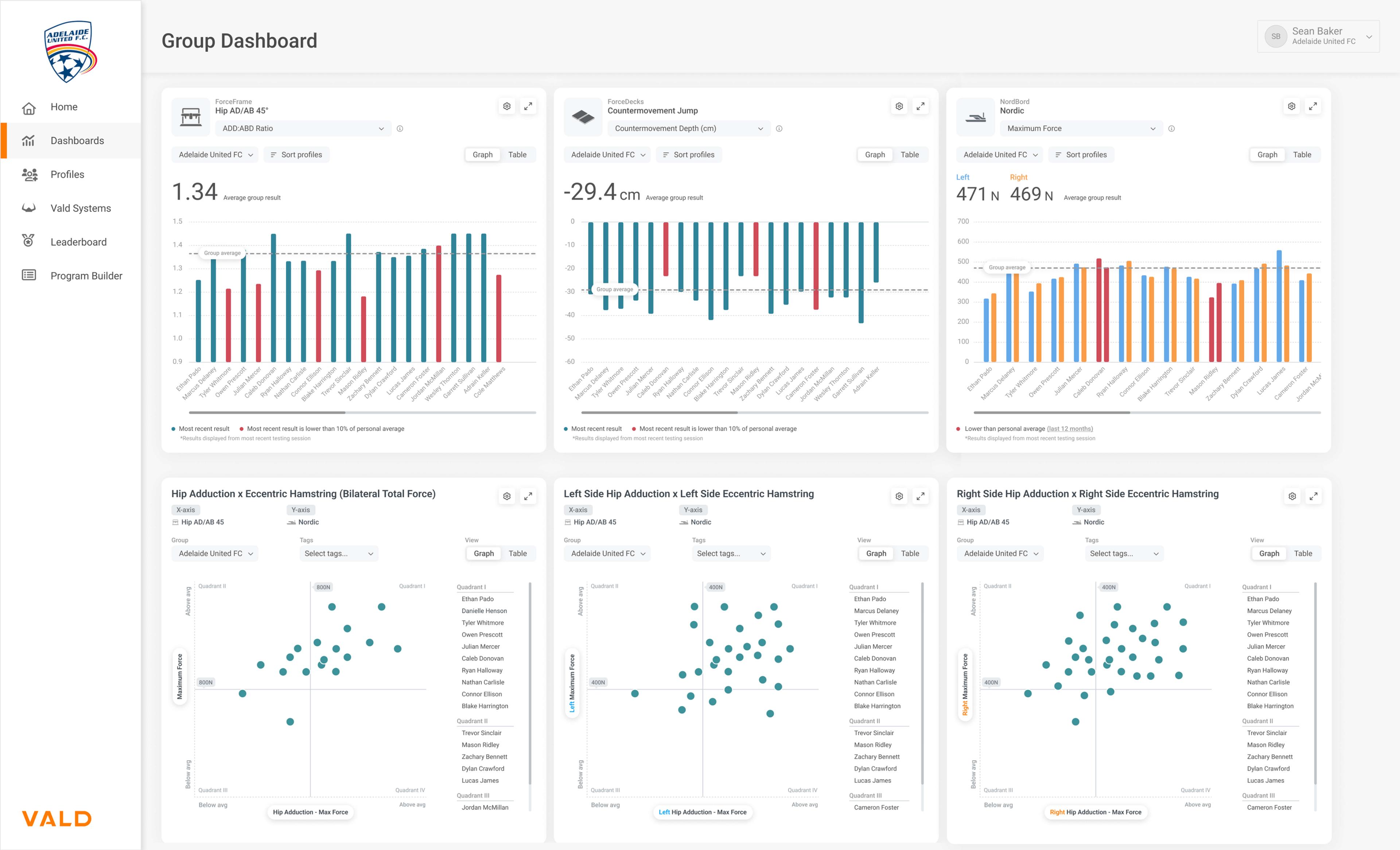Expand Right Side Hip Adduction scatter card
Image resolution: width=1400 pixels, height=850 pixels.
coord(1314,496)
